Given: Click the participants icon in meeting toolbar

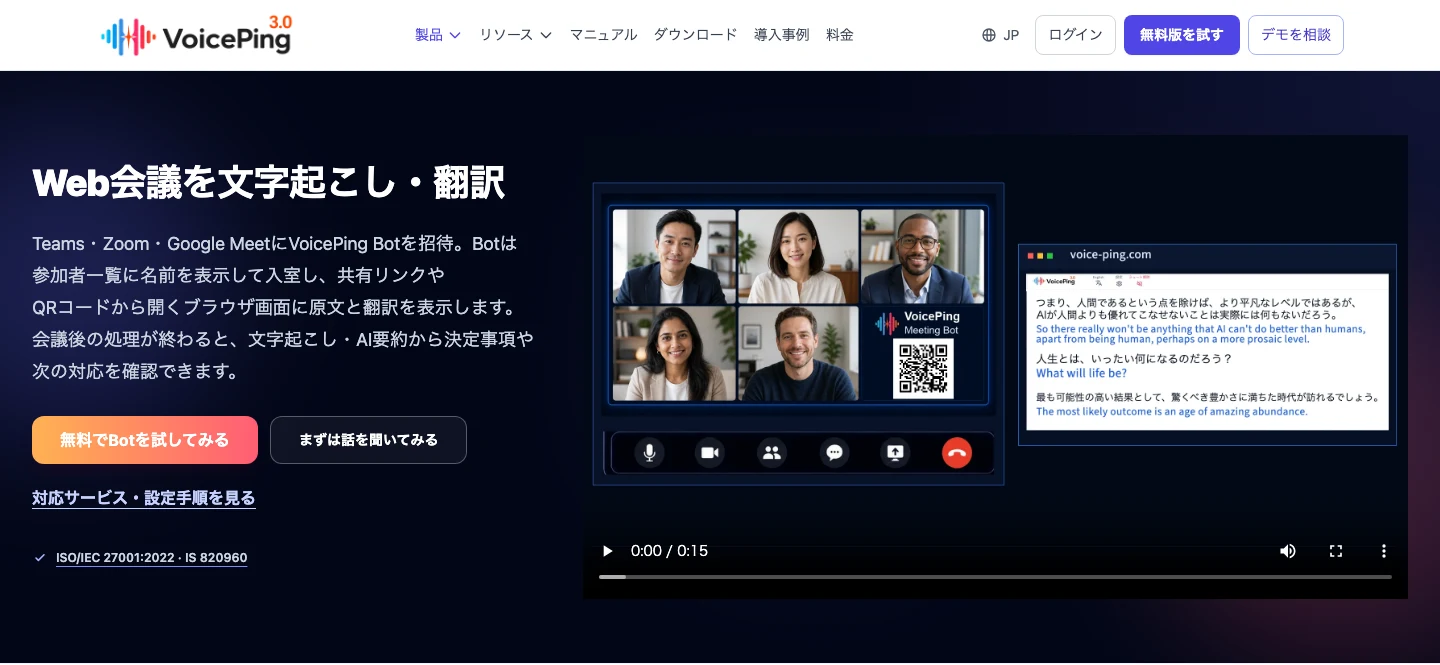Looking at the screenshot, I should pyautogui.click(x=772, y=453).
